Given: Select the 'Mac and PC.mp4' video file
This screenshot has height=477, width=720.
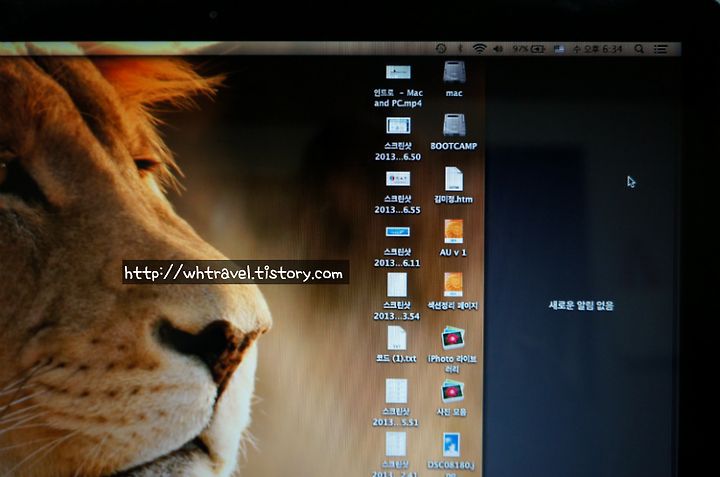Looking at the screenshot, I should click(398, 73).
